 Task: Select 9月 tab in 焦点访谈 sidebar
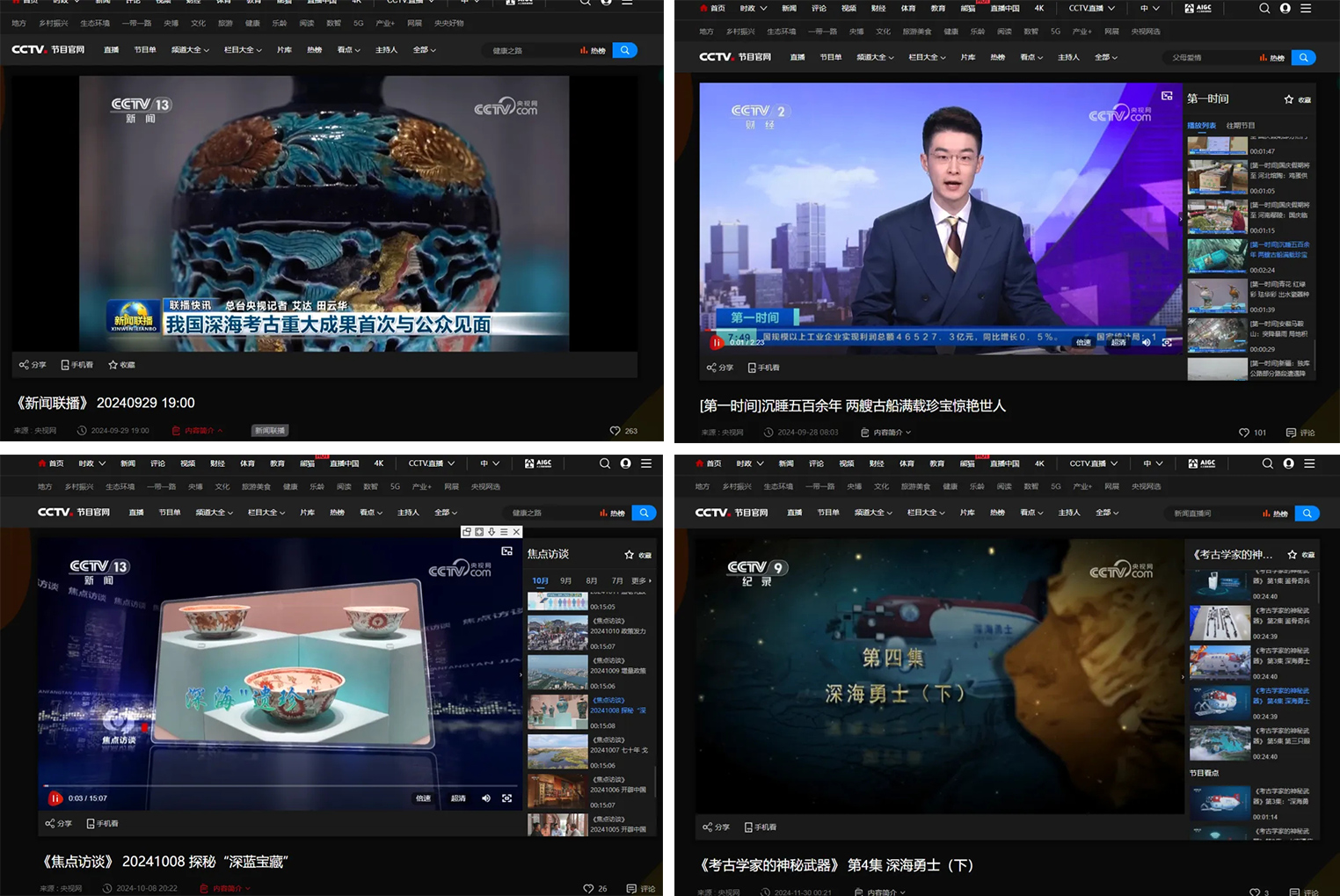pos(566,581)
